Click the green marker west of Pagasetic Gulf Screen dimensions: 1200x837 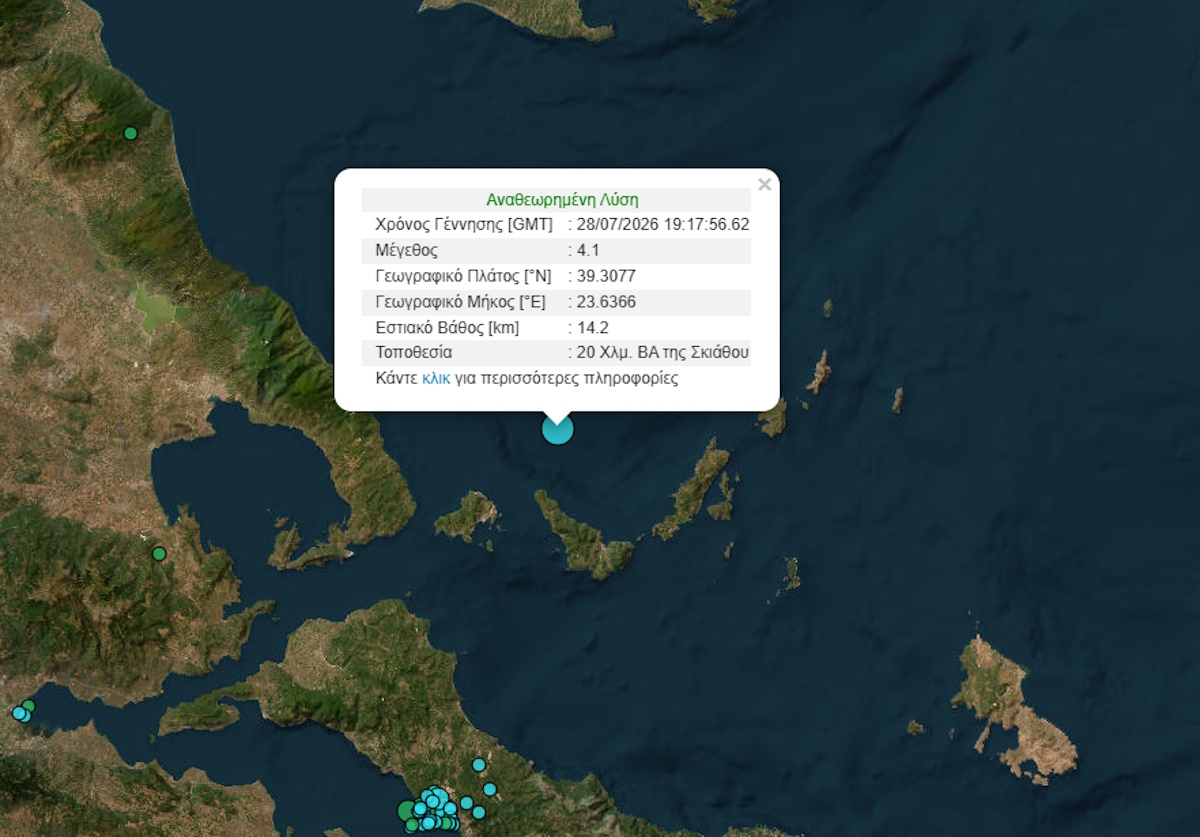point(159,553)
